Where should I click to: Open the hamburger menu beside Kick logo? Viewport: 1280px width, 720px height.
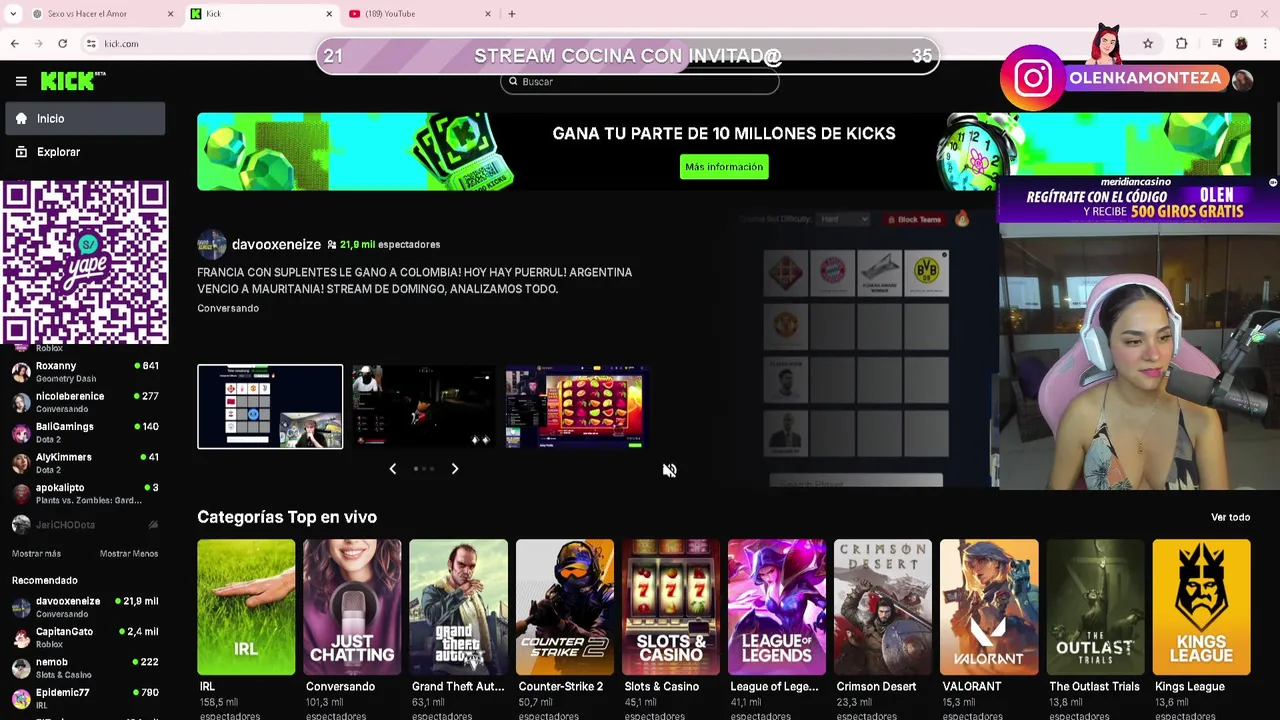[21, 81]
